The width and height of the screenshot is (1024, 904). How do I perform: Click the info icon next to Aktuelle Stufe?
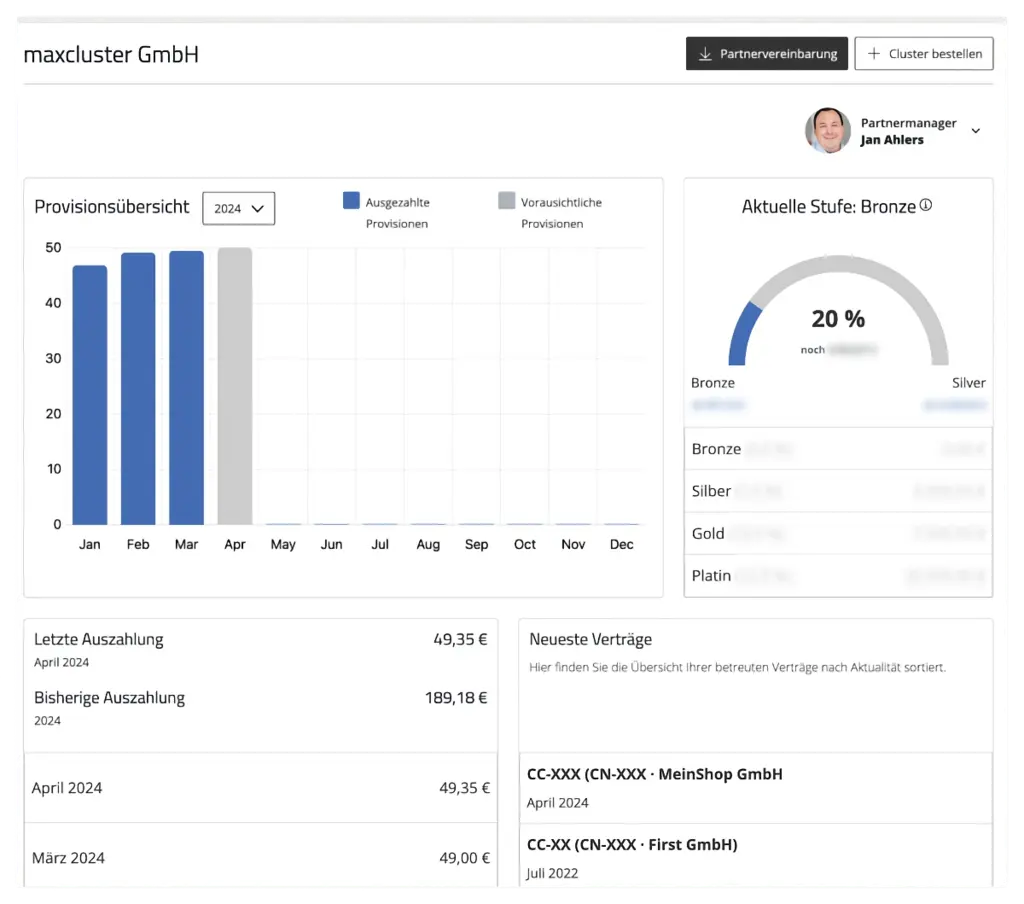[x=926, y=205]
